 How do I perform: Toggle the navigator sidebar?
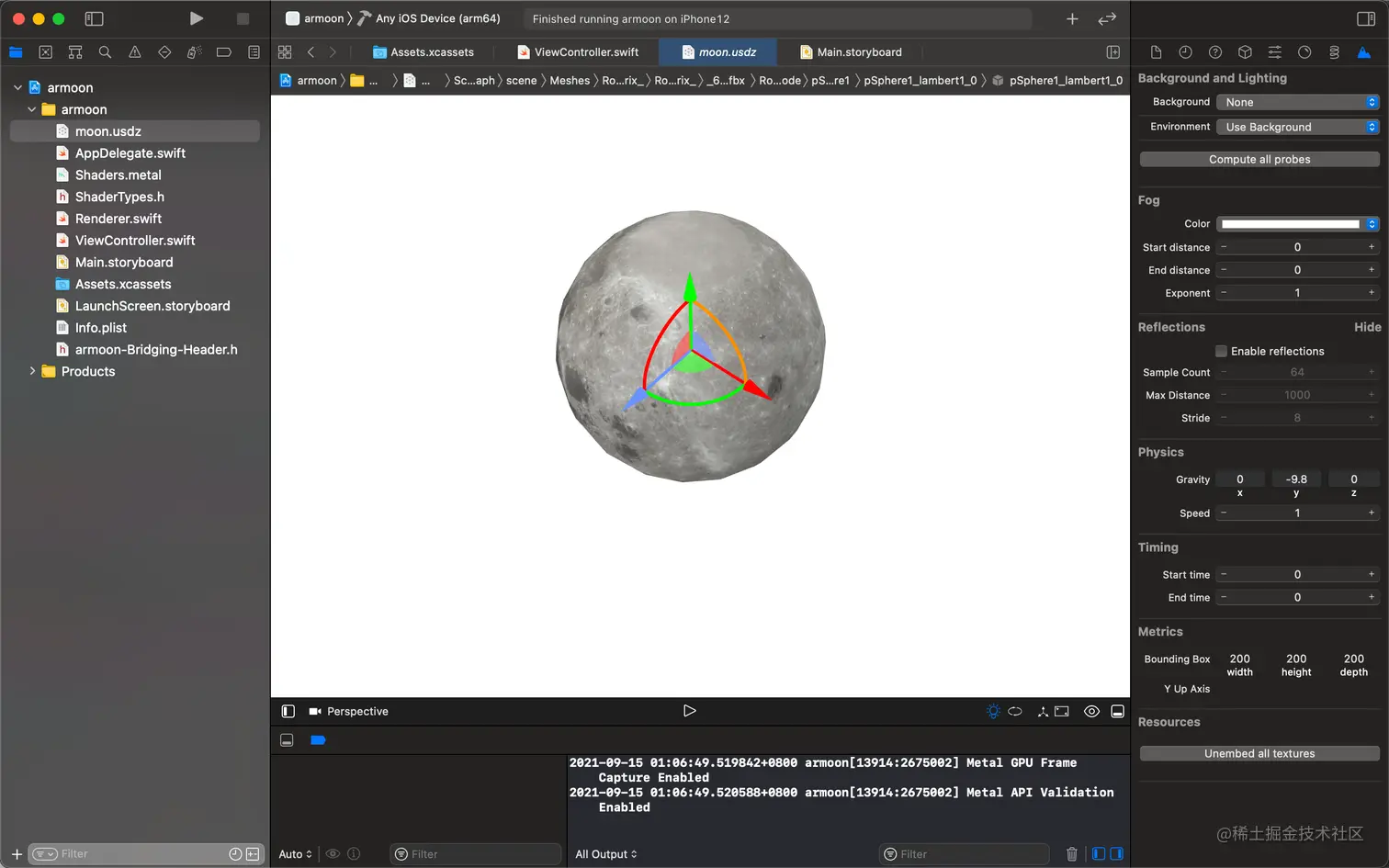click(x=94, y=18)
